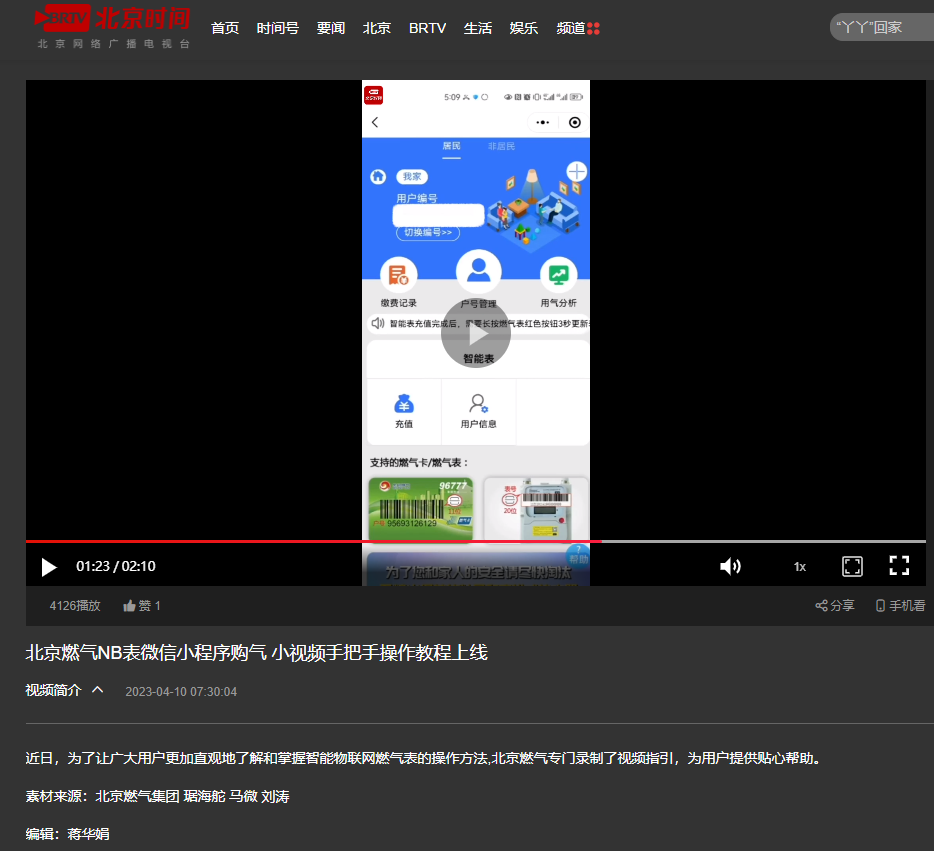Click the three-dot menu in mini program
This screenshot has height=851, width=934.
click(543, 122)
